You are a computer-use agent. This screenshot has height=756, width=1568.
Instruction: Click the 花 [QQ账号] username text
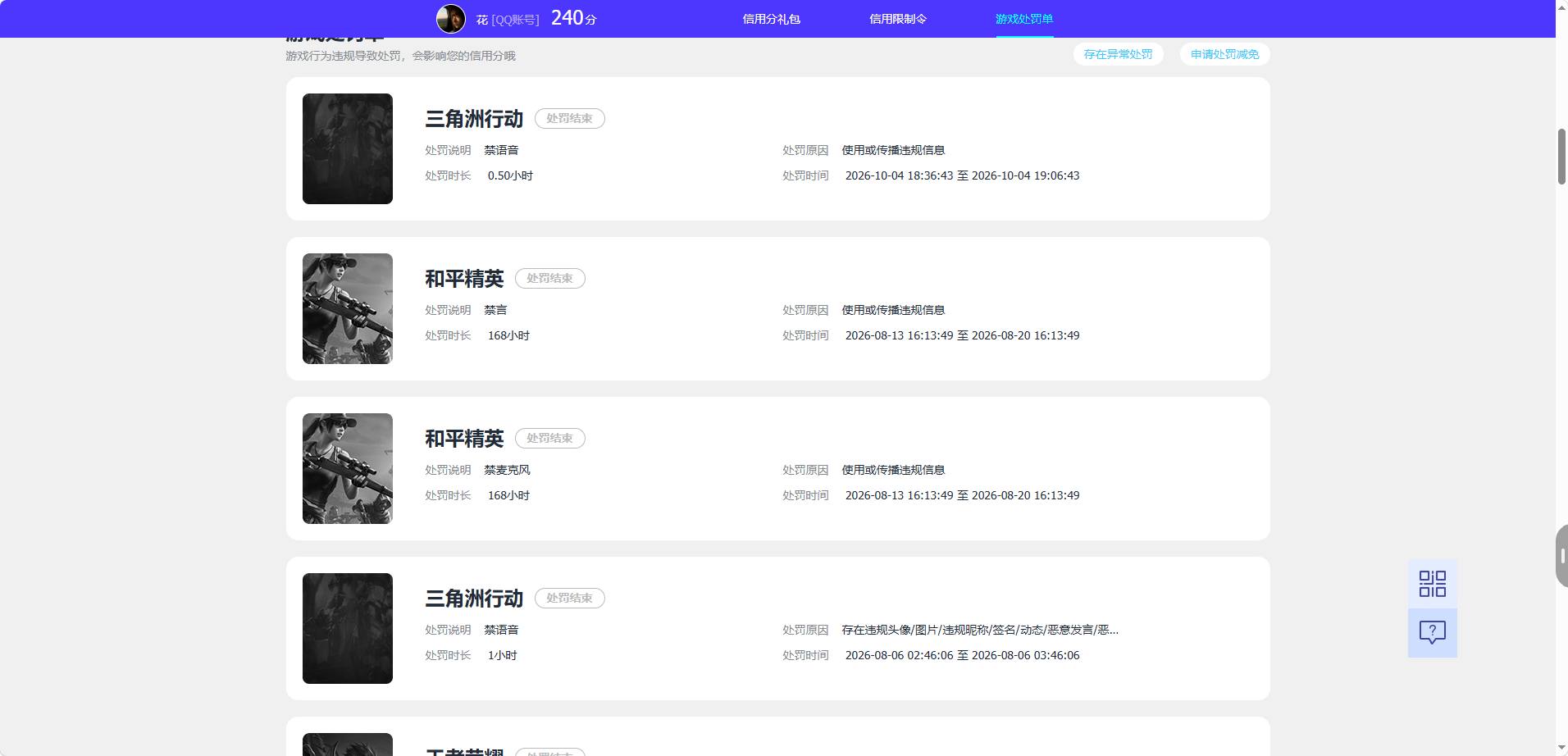coord(508,20)
